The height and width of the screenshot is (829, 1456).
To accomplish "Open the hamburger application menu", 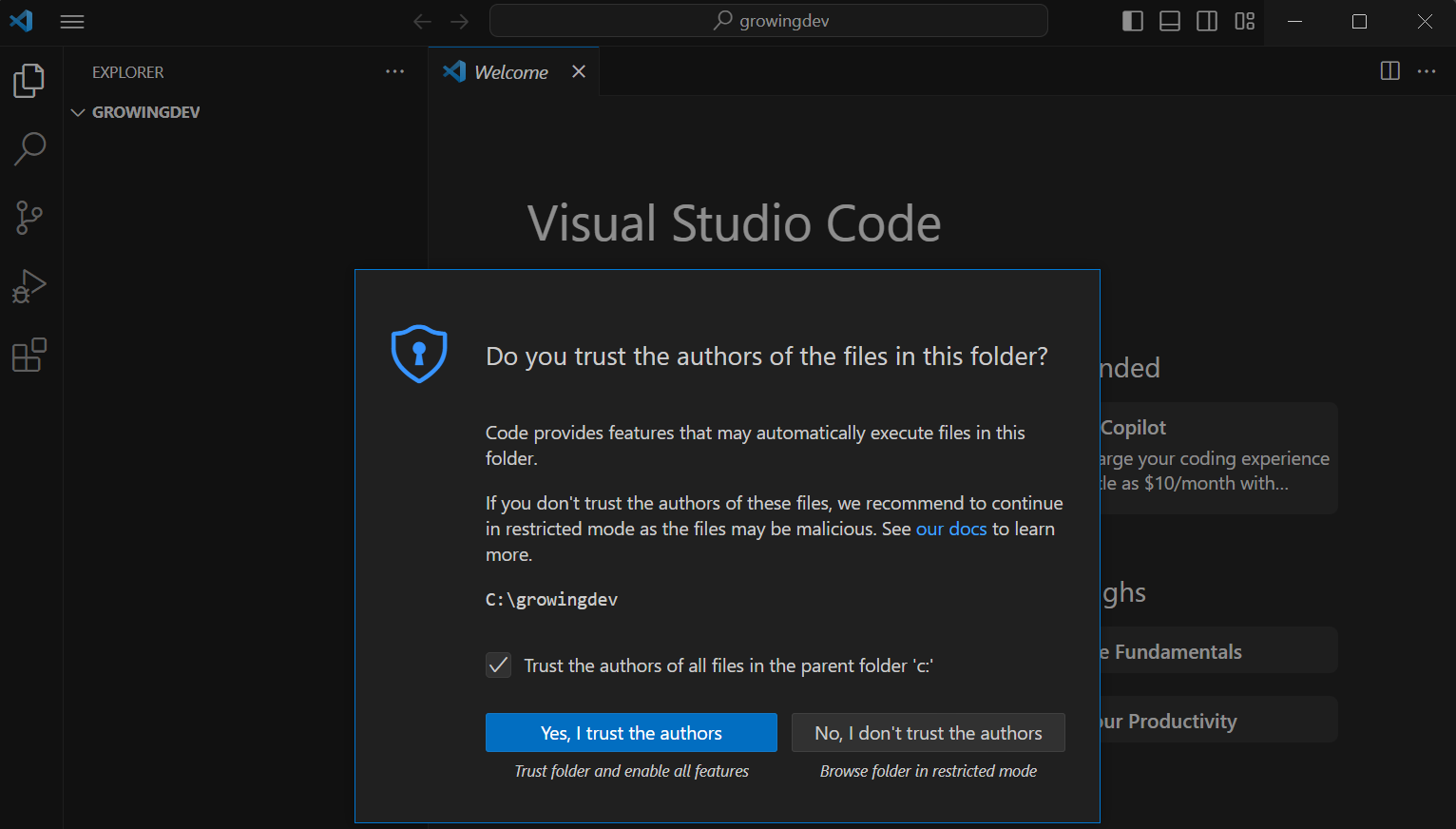I will pyautogui.click(x=72, y=22).
